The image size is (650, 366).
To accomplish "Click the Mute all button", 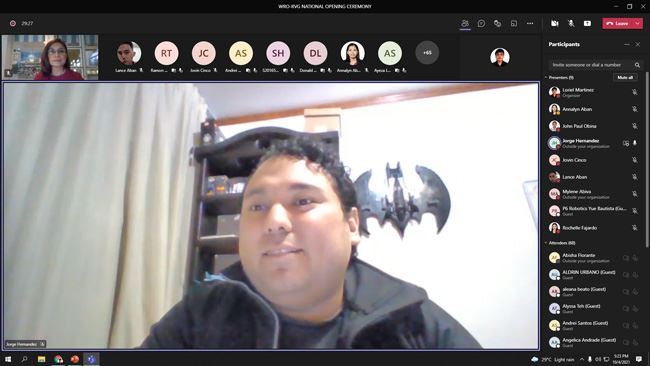I will coord(625,78).
